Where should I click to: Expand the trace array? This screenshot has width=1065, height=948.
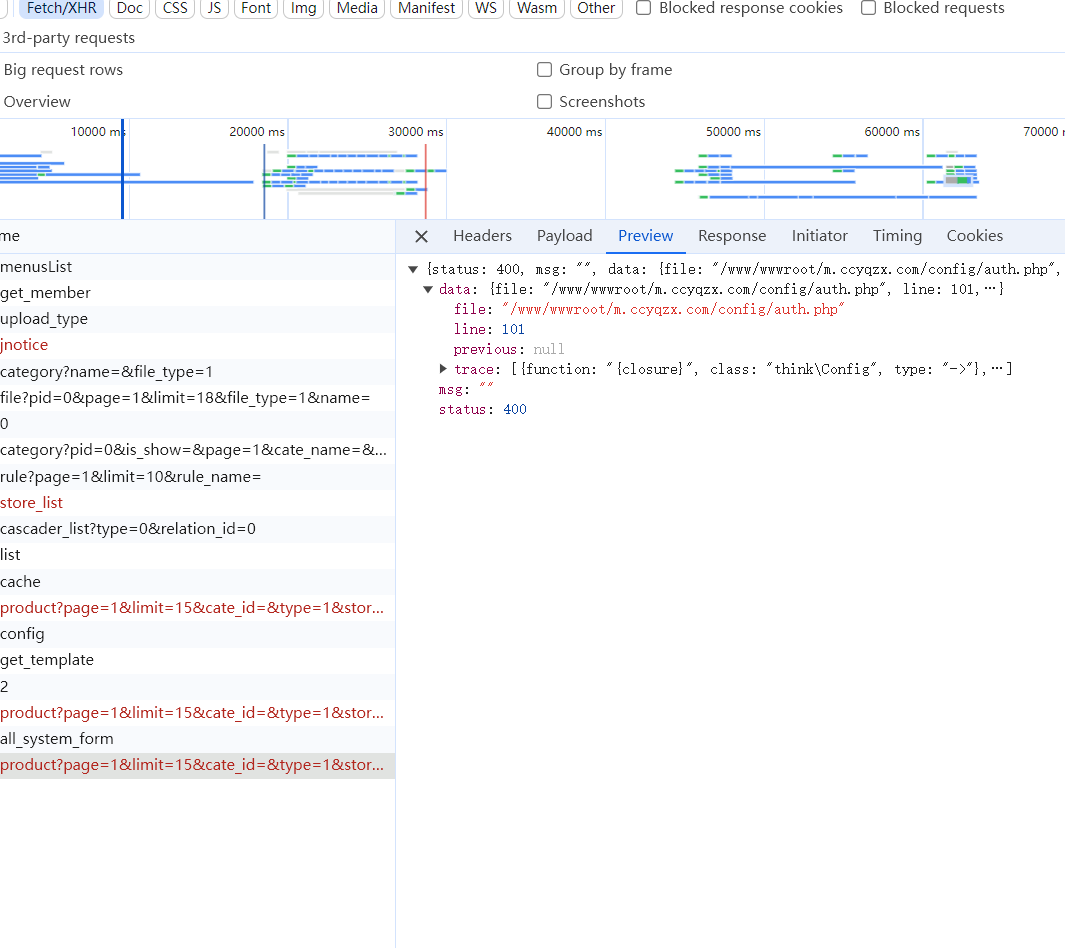click(443, 369)
